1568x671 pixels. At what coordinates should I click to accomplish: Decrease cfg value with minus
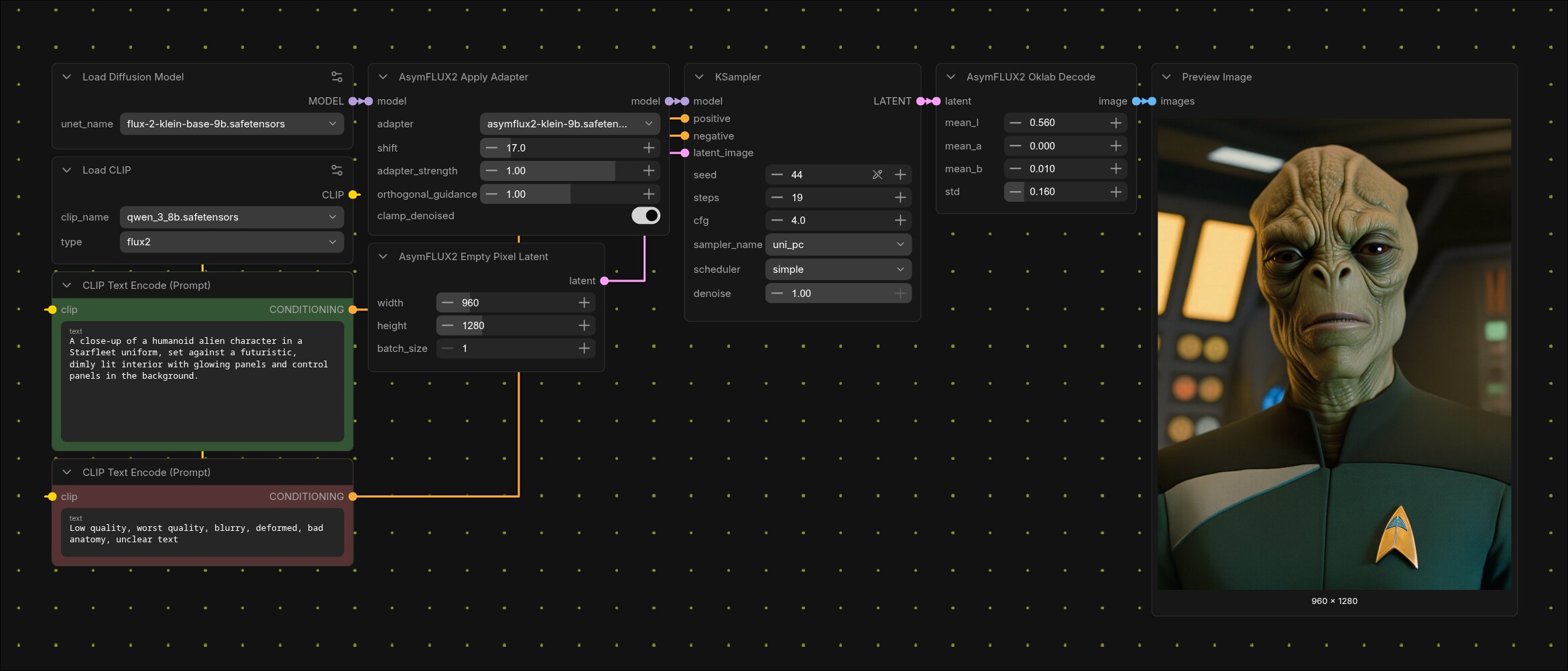777,221
